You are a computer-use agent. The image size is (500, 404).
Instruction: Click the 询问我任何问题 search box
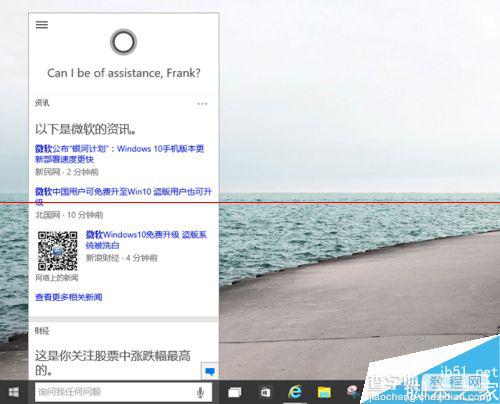point(123,392)
